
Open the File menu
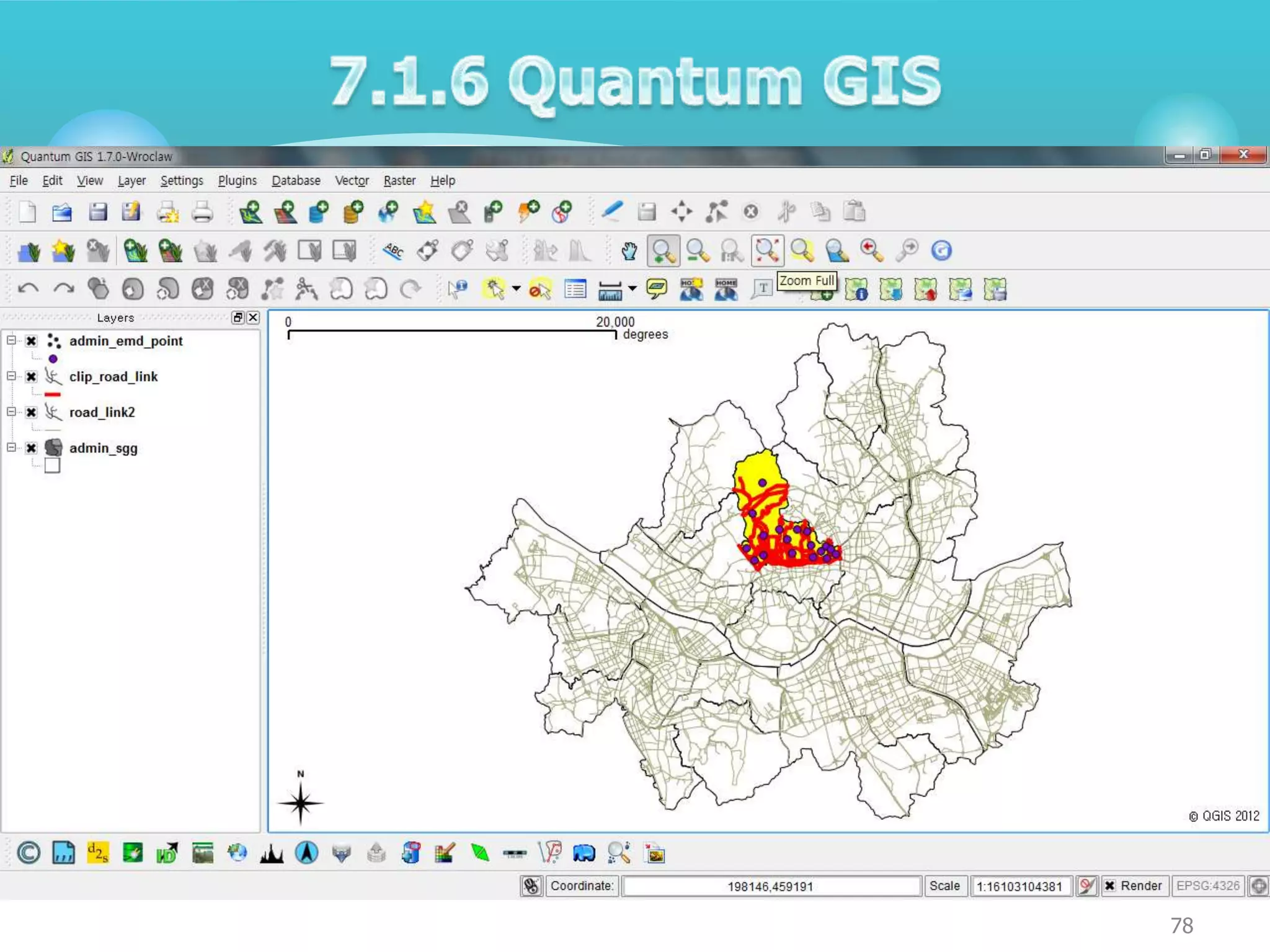pyautogui.click(x=19, y=180)
